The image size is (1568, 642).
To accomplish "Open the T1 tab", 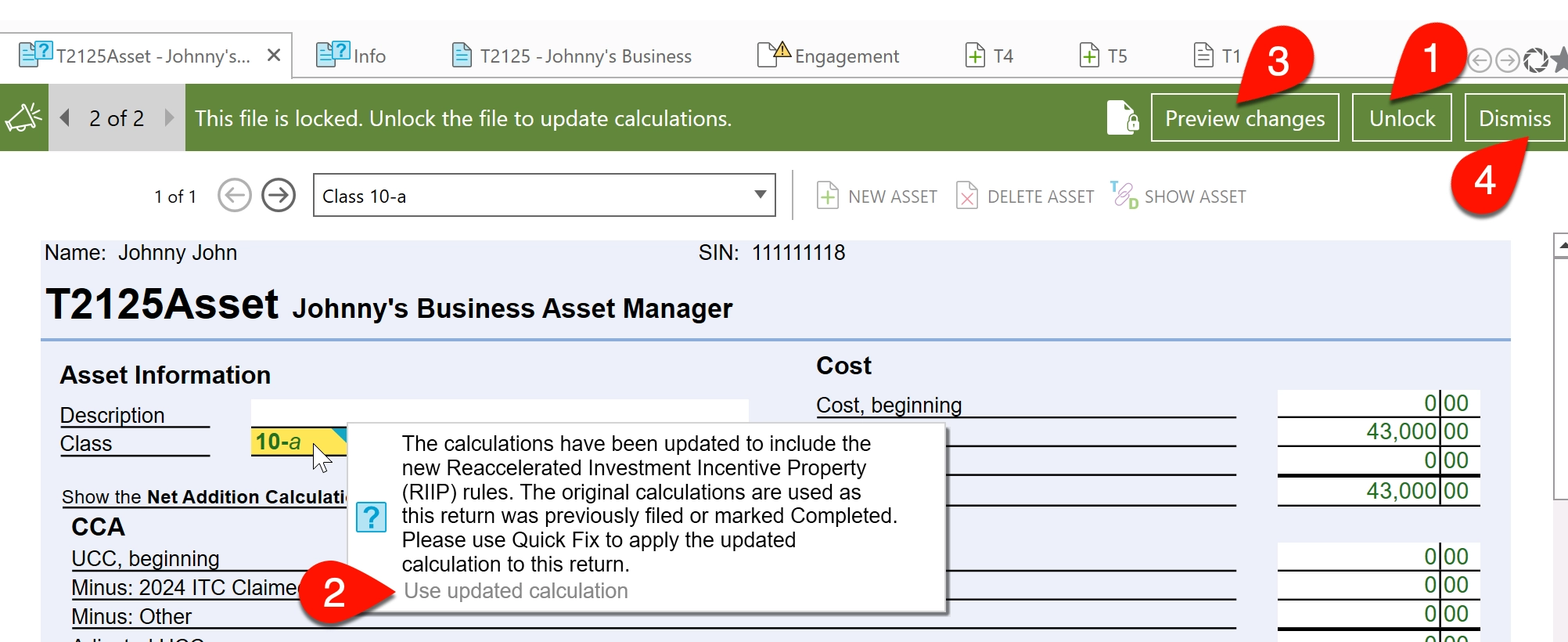I will [x=1217, y=56].
